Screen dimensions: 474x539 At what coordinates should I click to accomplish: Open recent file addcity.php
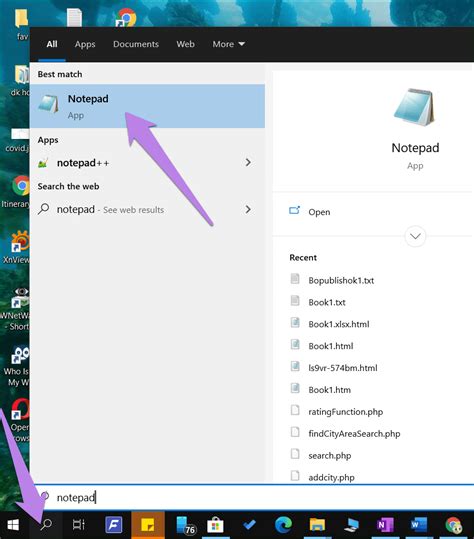(331, 477)
